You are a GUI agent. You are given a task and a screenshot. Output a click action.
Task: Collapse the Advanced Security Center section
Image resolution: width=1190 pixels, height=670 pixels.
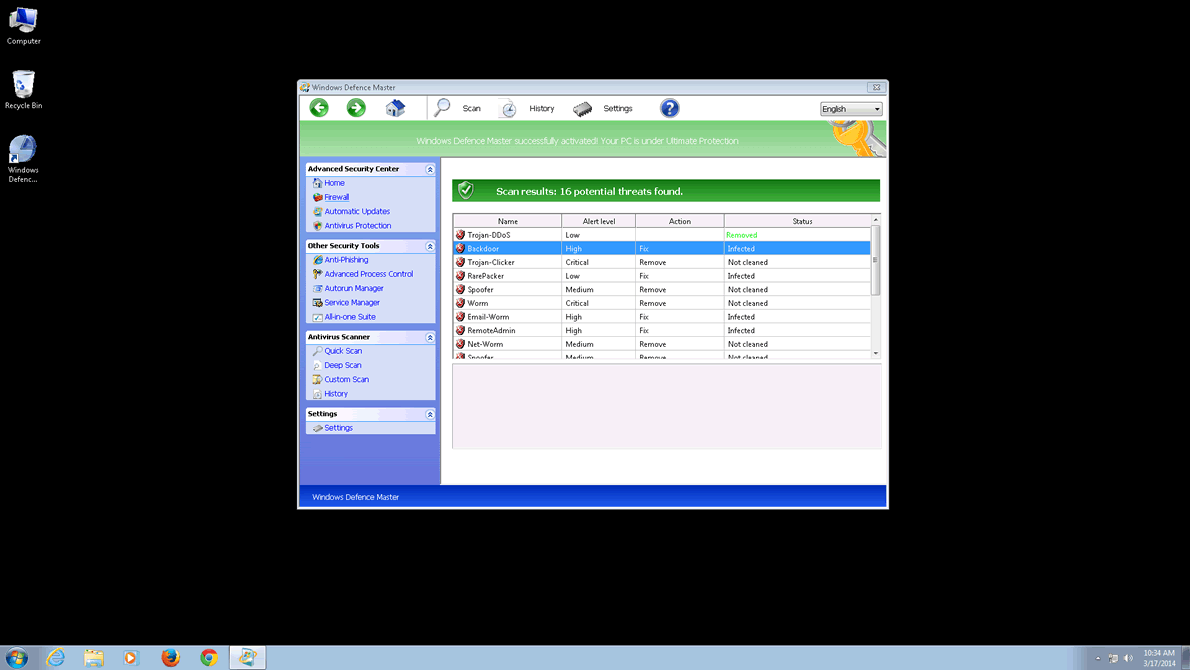(x=430, y=170)
